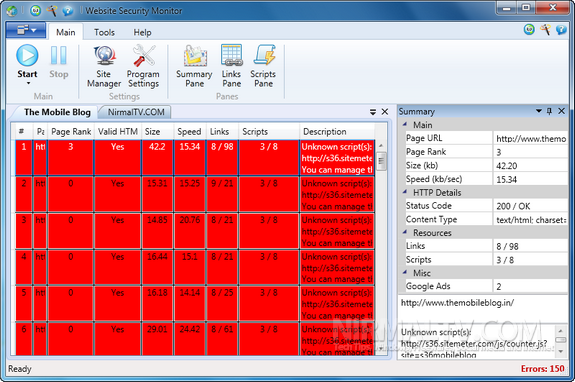The image size is (575, 382).
Task: Click the Status Code value 200 / OK
Action: pos(531,206)
